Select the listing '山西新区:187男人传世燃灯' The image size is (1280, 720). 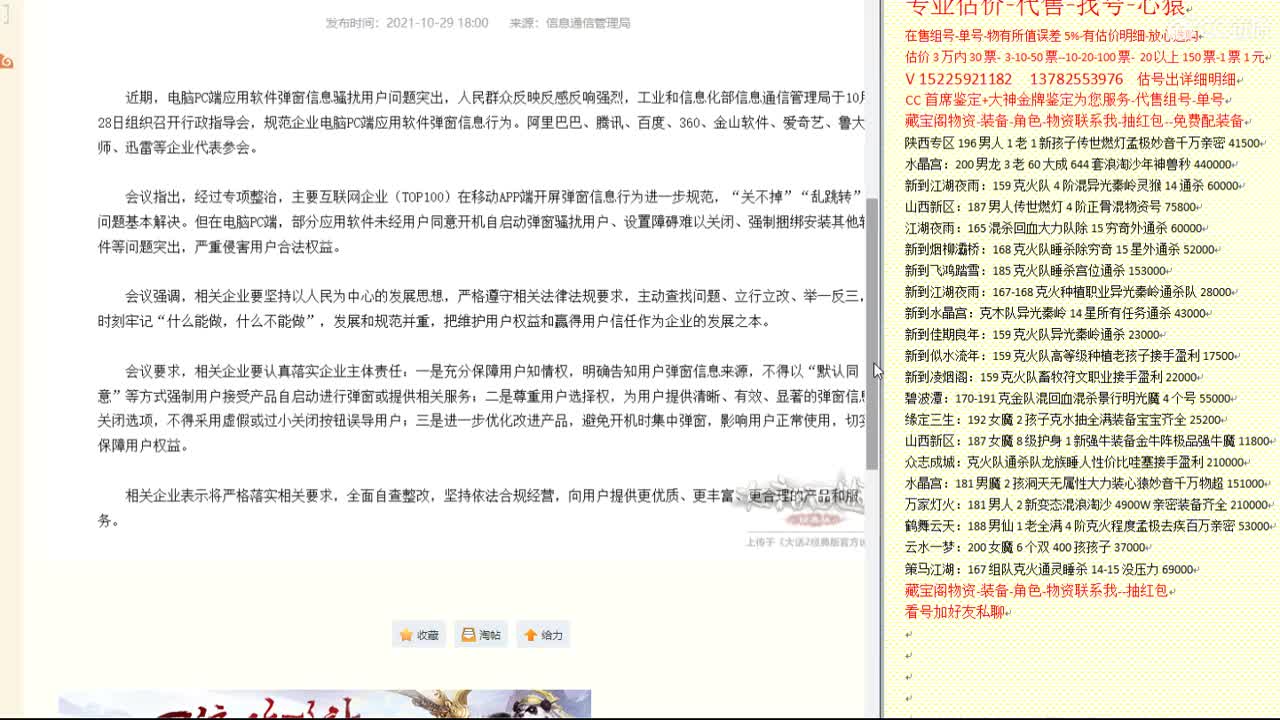(1051, 207)
